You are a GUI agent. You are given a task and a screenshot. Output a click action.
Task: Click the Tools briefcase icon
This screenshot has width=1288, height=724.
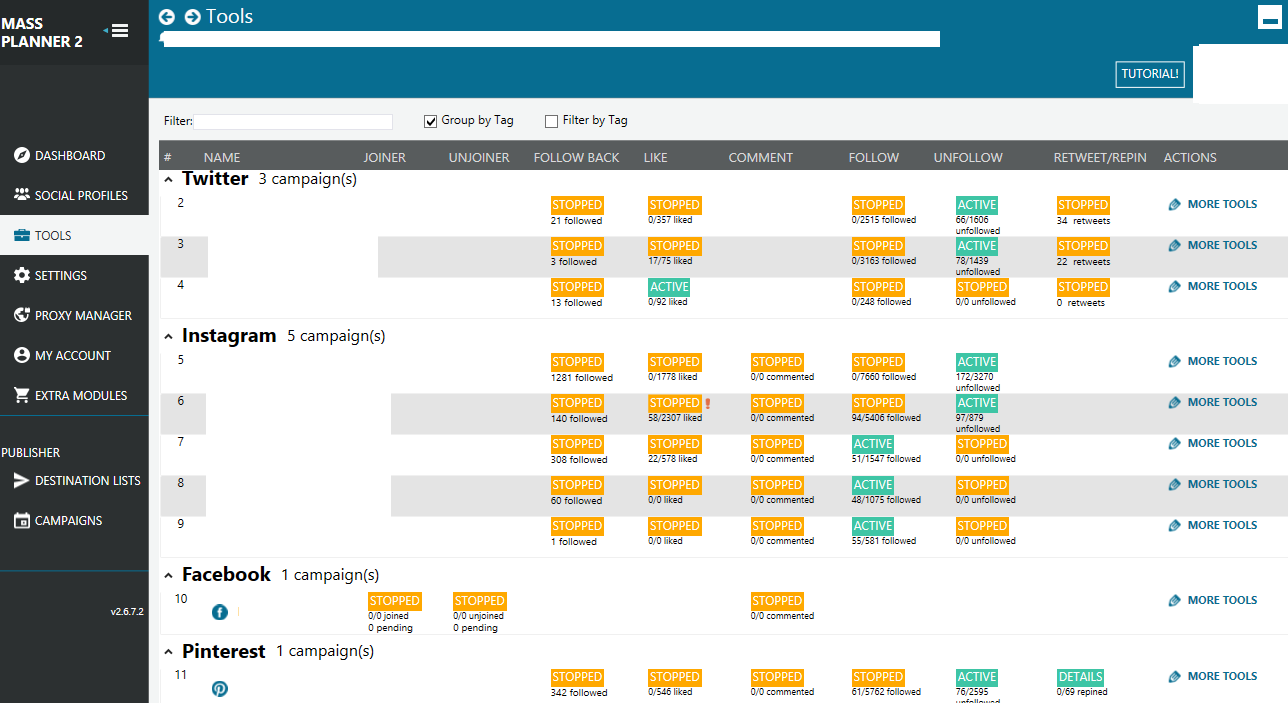(x=21, y=235)
